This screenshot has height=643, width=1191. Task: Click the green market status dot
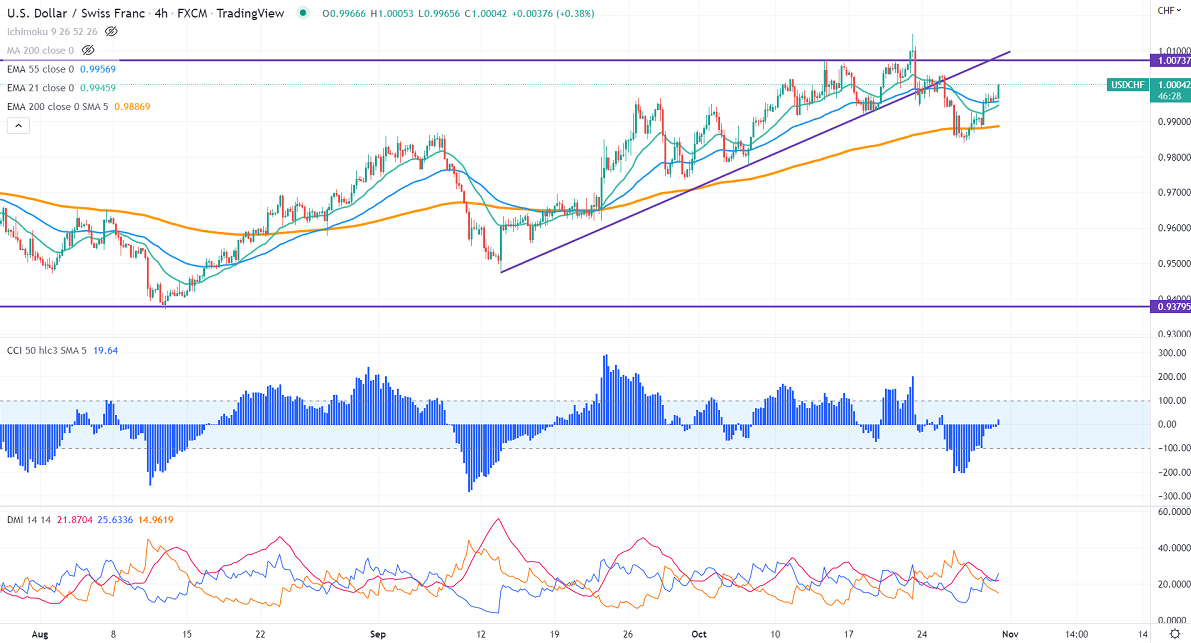click(x=303, y=13)
